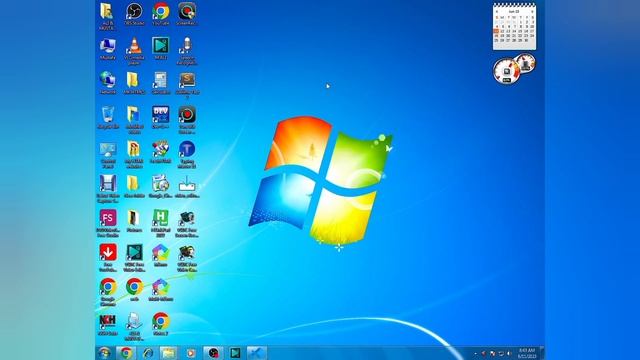Open Google Chrome from the taskbar
The image size is (640, 360).
pos(126,353)
